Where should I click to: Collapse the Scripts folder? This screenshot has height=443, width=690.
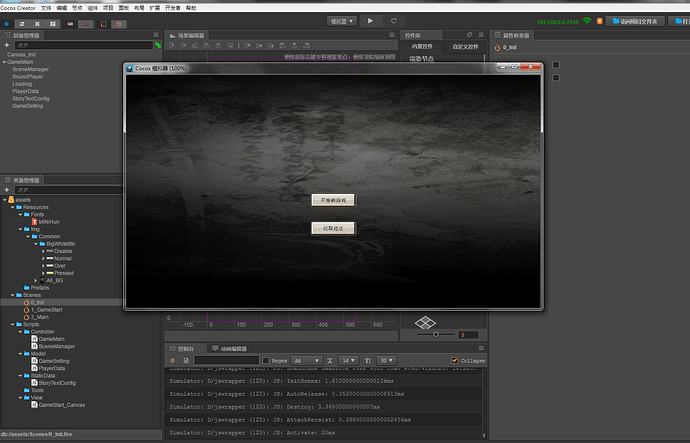[x=12, y=324]
